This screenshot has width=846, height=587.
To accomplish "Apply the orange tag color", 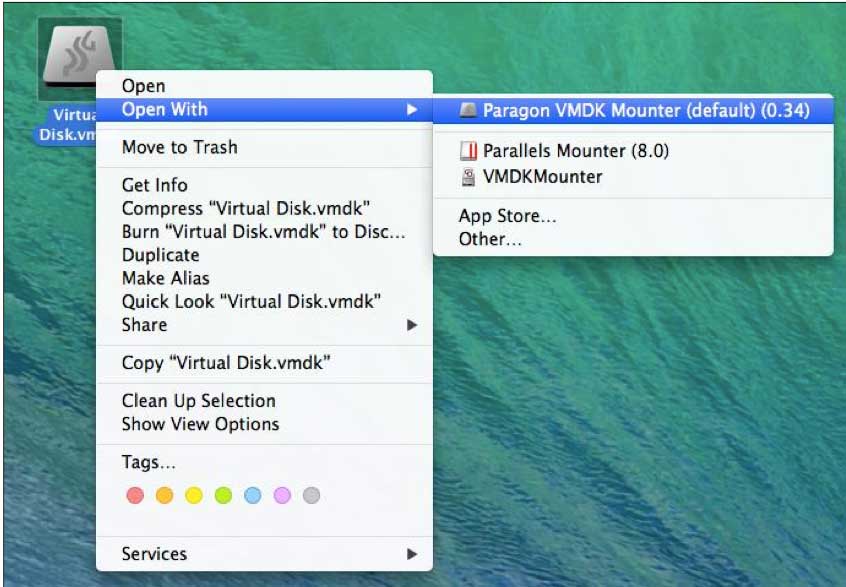I will pos(165,495).
